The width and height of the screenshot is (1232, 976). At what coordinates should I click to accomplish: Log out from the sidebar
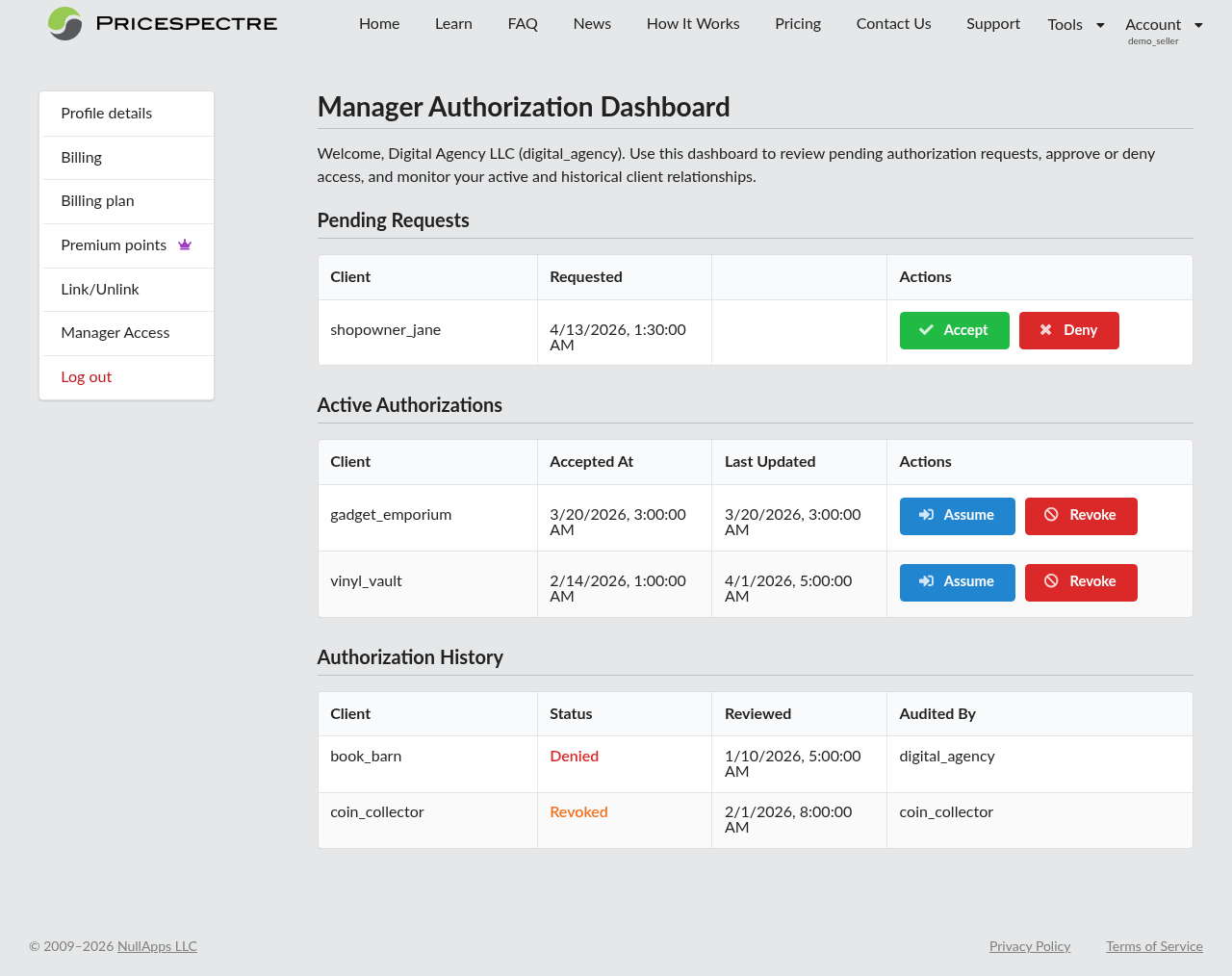[x=86, y=376]
